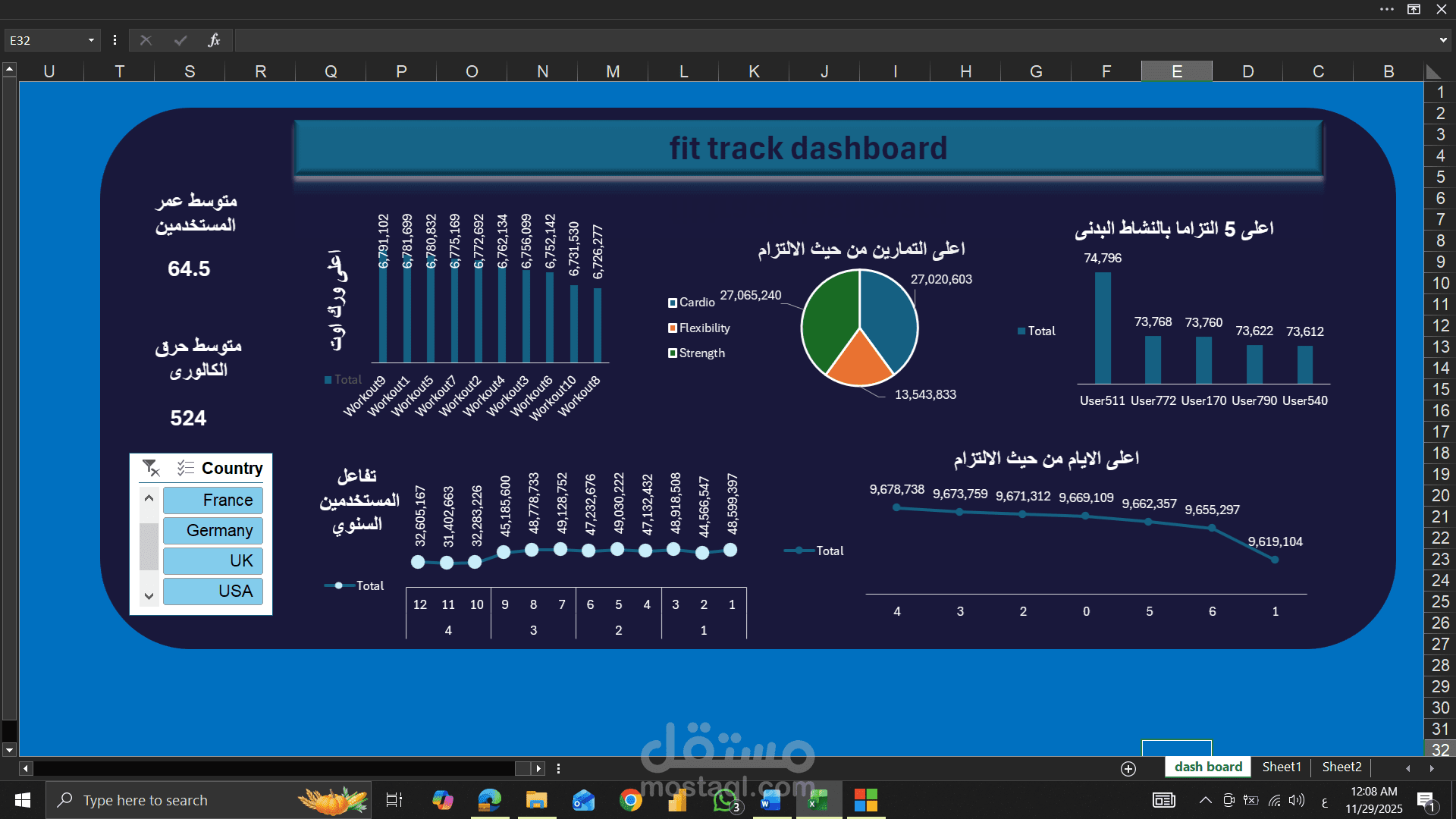Viewport: 1456px width, 819px height.
Task: Click the Cancel (X) icon beside formula bar
Action: pos(146,39)
